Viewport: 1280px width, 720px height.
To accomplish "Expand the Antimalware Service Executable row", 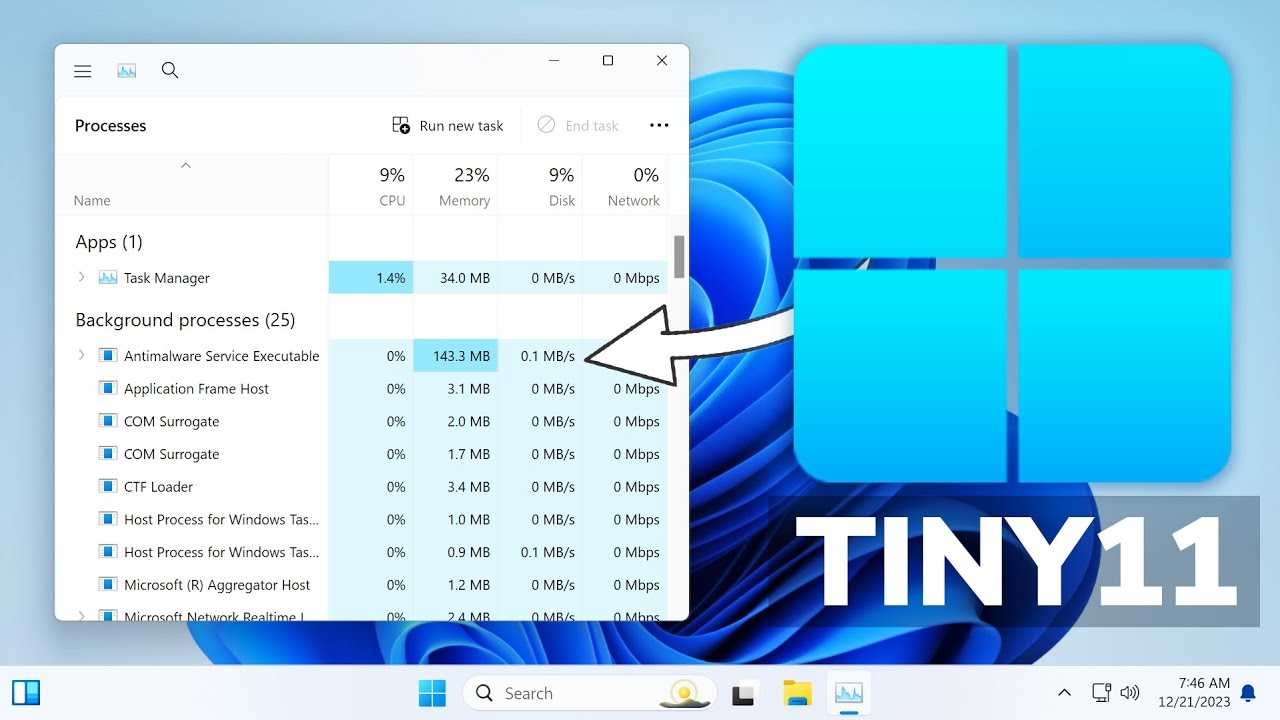I will (81, 355).
